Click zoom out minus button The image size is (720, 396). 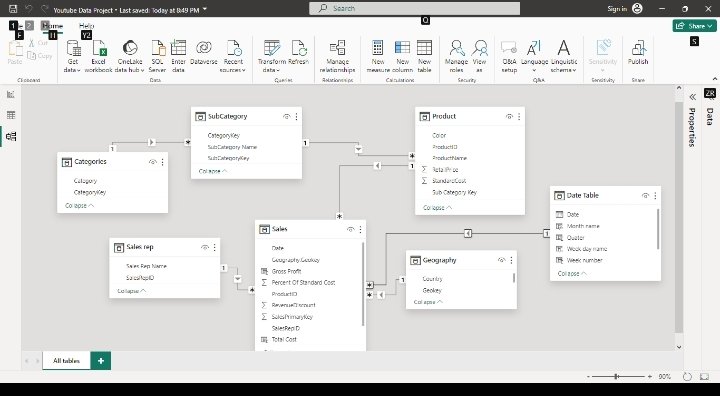588,377
